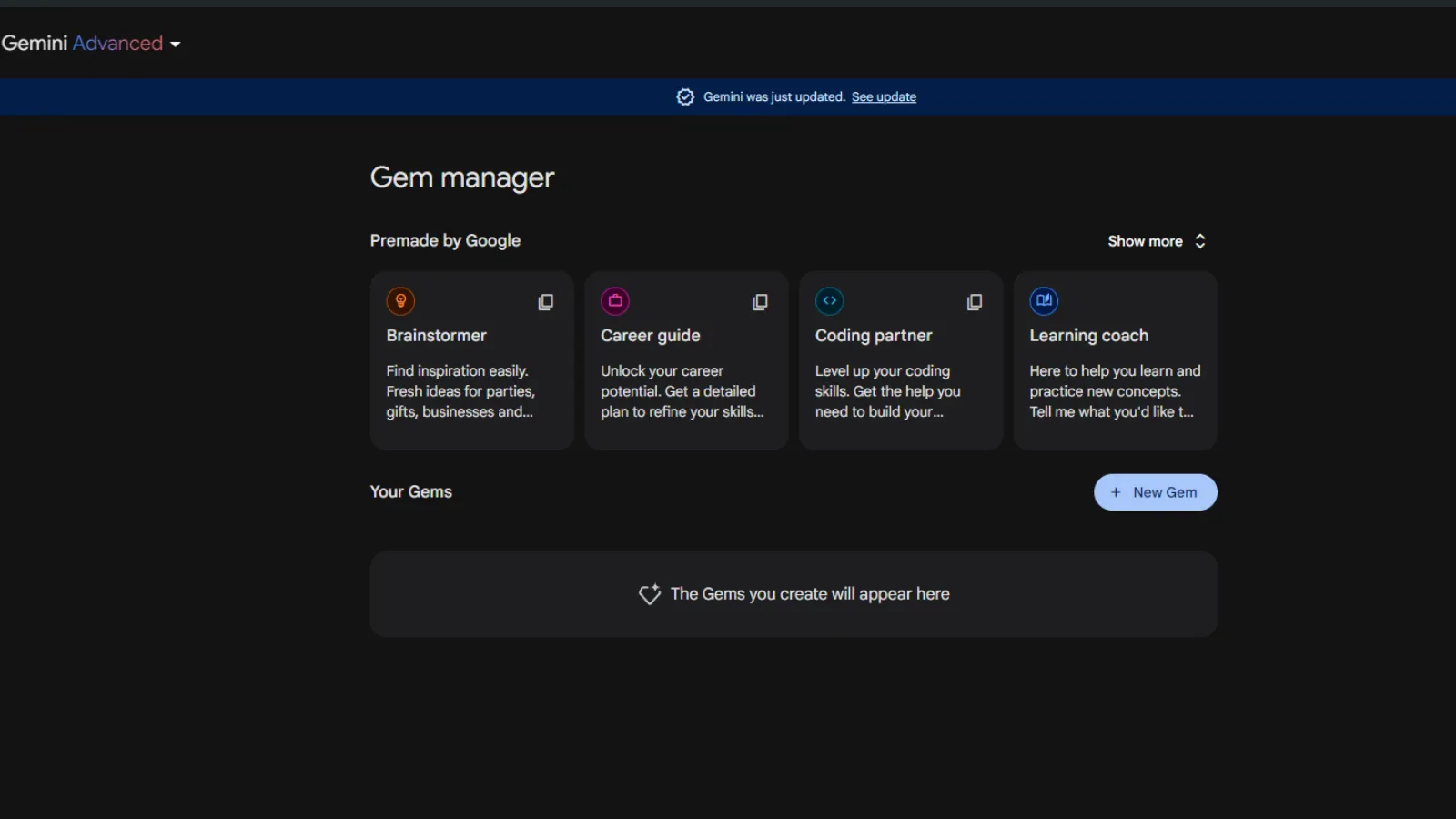Click the Brainstormer lightbulb icon
This screenshot has height=819, width=1456.
[400, 301]
